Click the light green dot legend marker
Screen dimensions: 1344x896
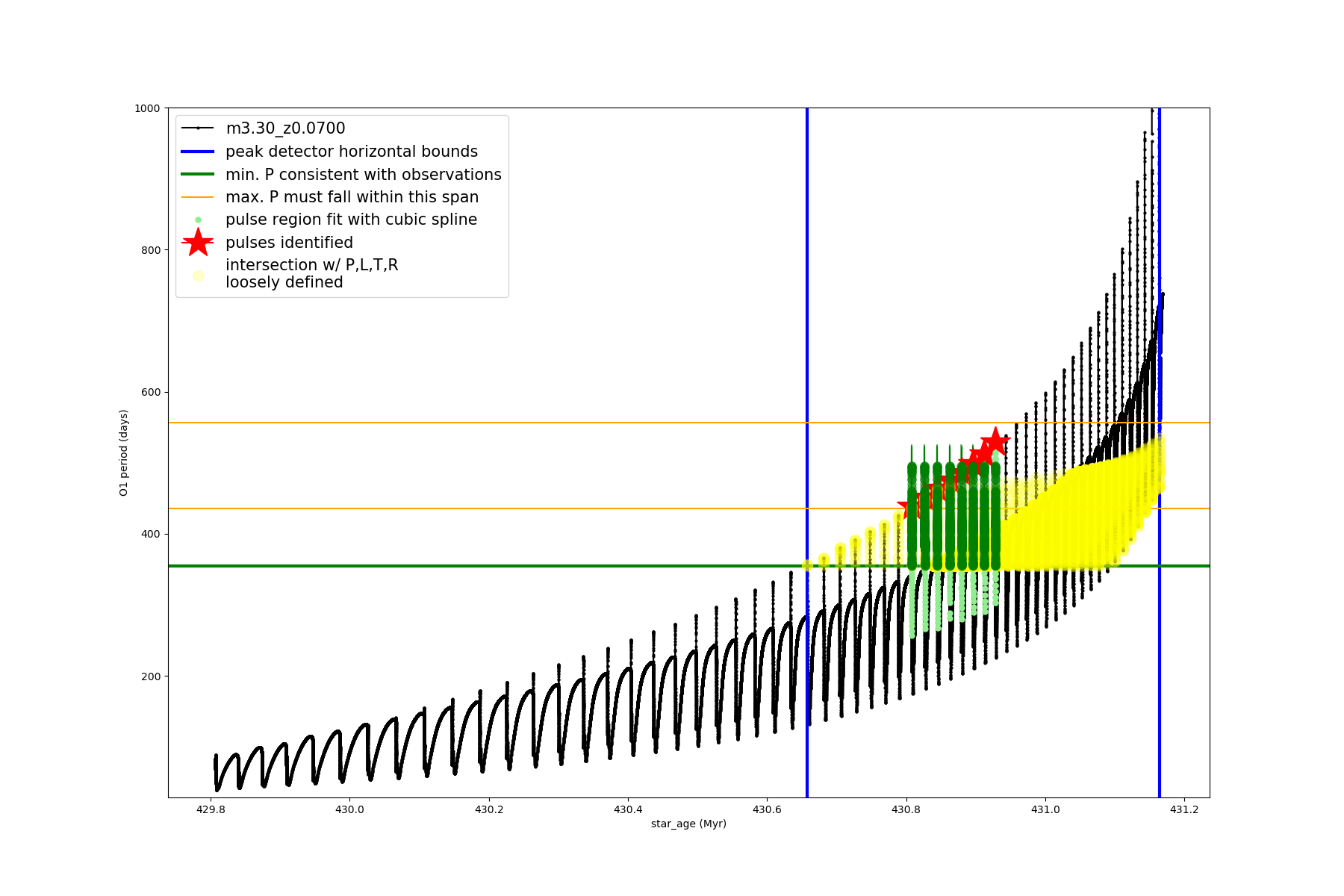click(198, 220)
